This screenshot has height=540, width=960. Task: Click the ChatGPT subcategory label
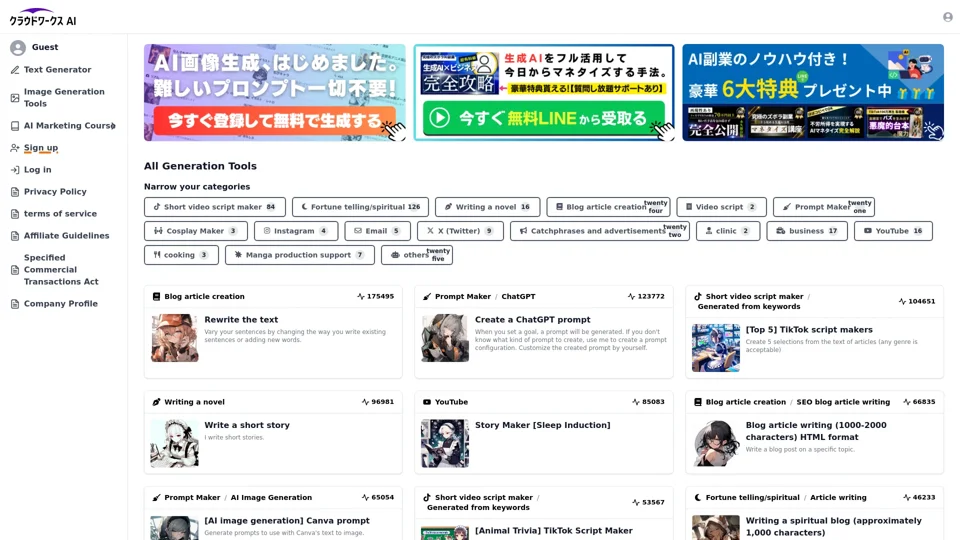tap(518, 296)
